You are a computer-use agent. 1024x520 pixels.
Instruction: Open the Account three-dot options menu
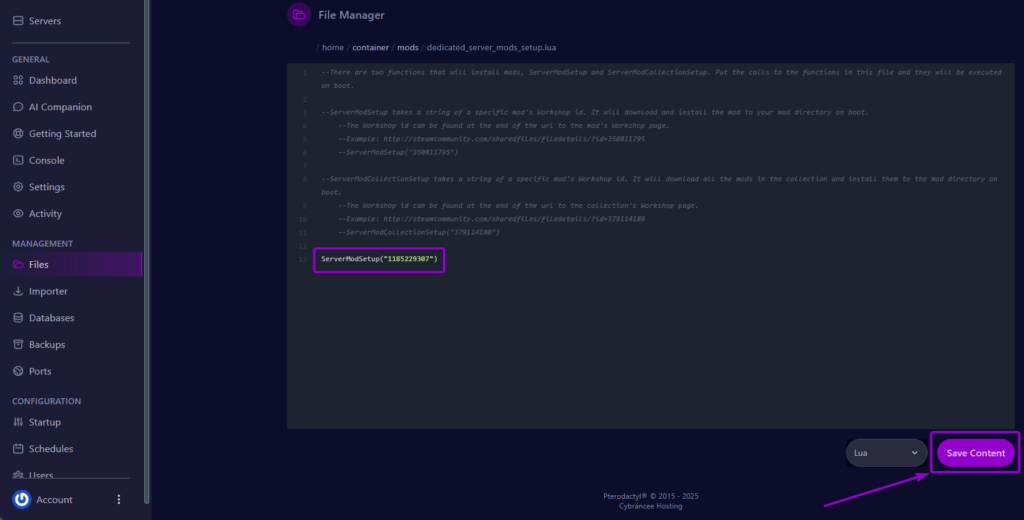(x=119, y=500)
